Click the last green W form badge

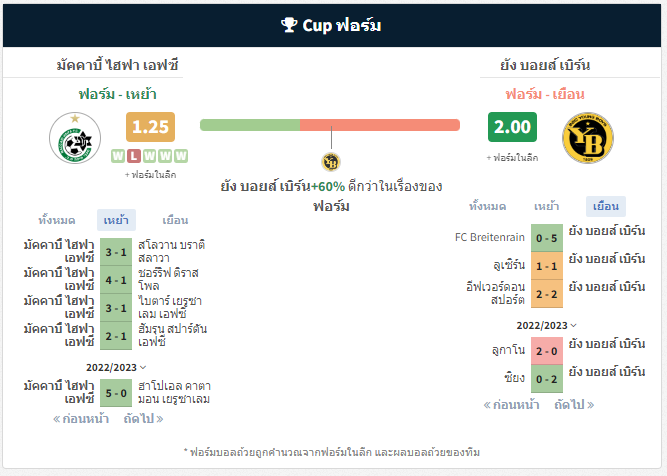pyautogui.click(x=181, y=156)
